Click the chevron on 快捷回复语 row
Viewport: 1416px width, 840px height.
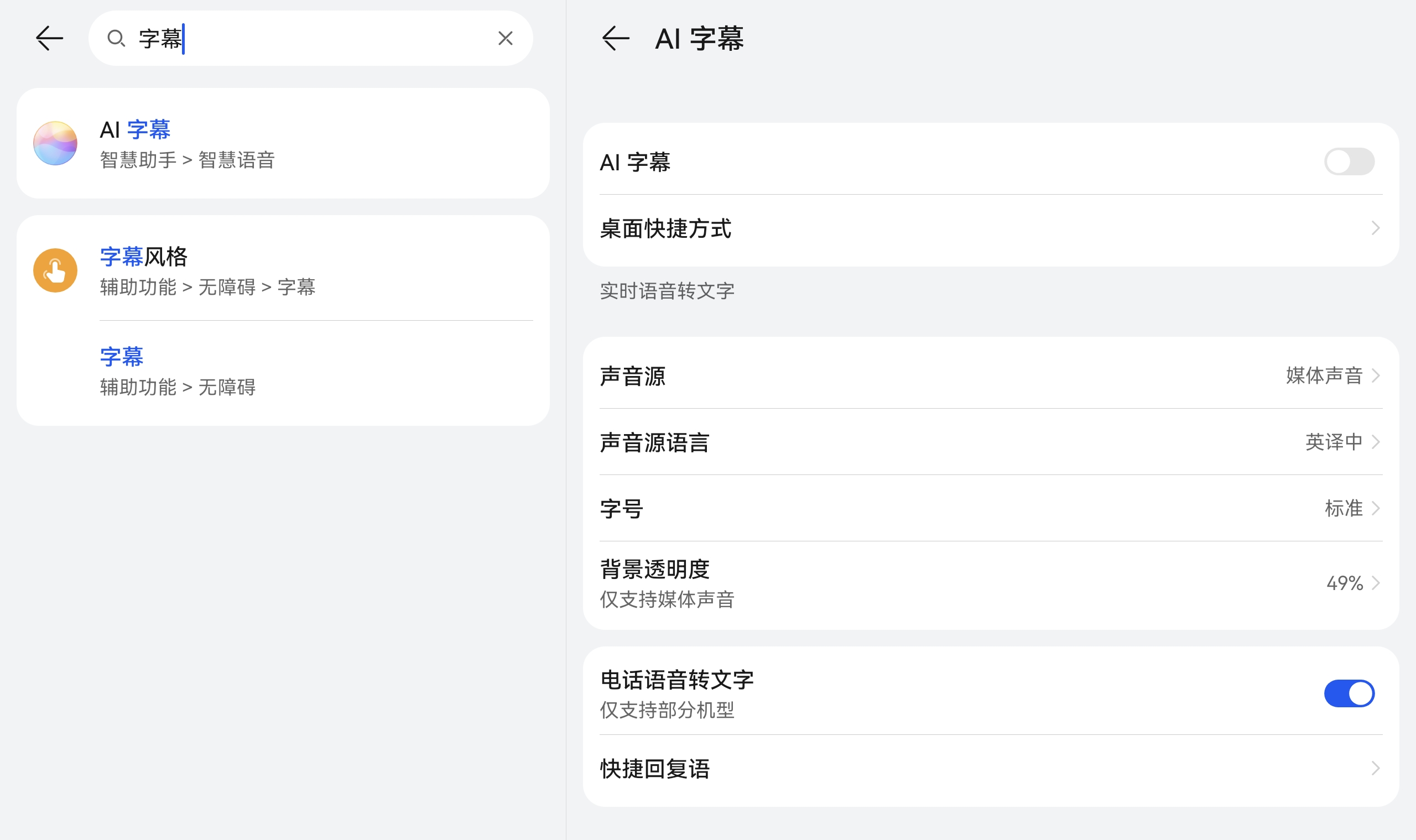click(x=1375, y=769)
